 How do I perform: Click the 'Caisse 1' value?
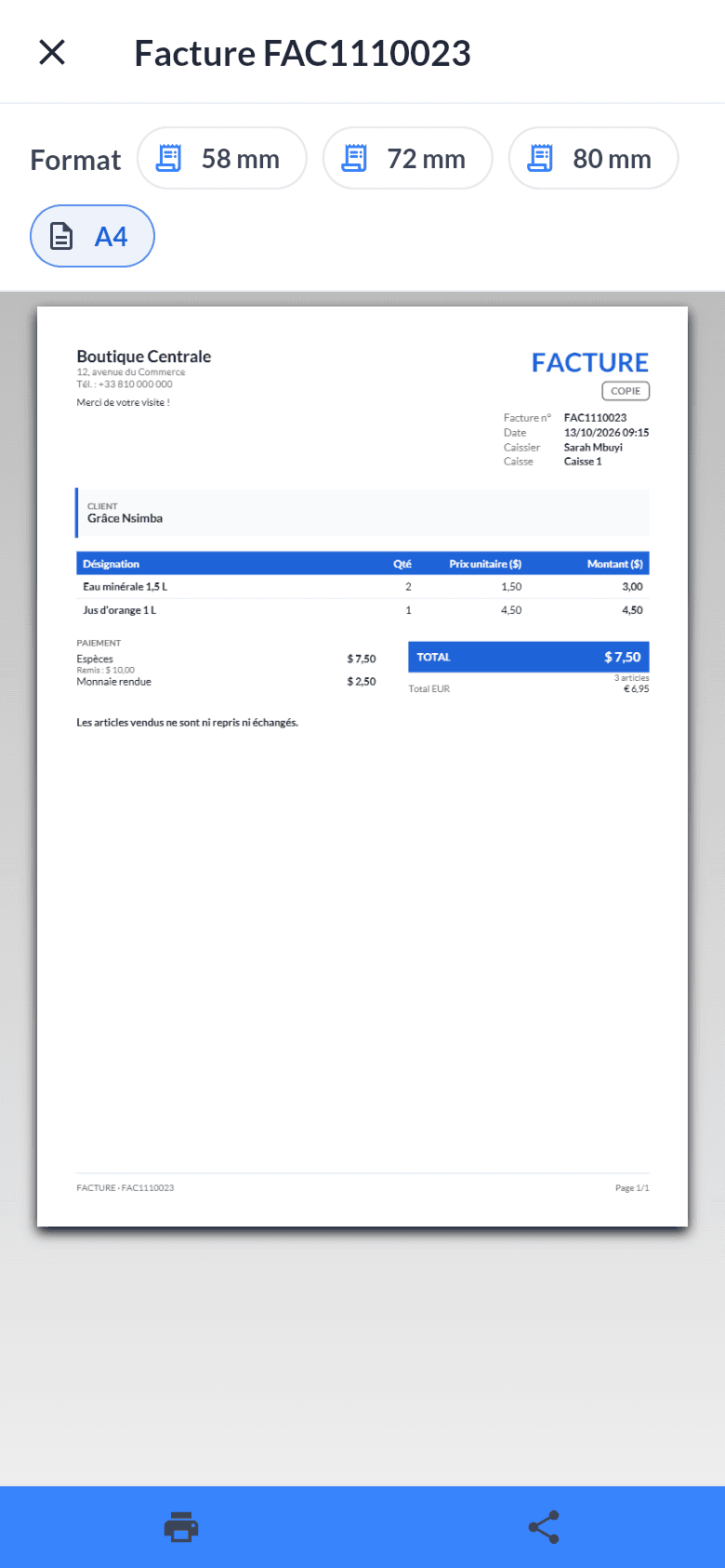(x=583, y=462)
